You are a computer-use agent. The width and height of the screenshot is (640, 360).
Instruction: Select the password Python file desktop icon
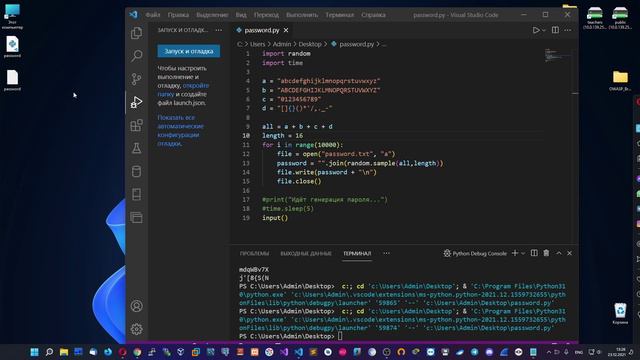(x=12, y=47)
